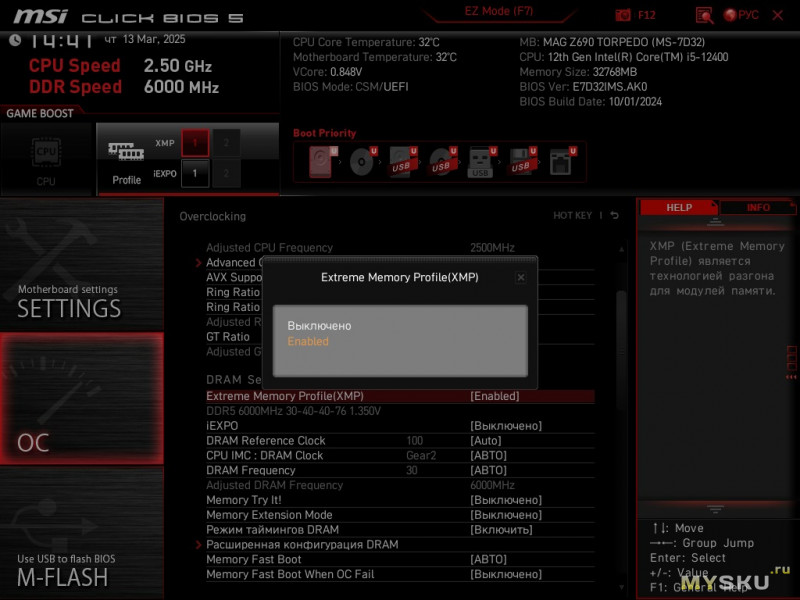Open the SETTINGS motherboard section
The image size is (800, 600).
(x=82, y=264)
